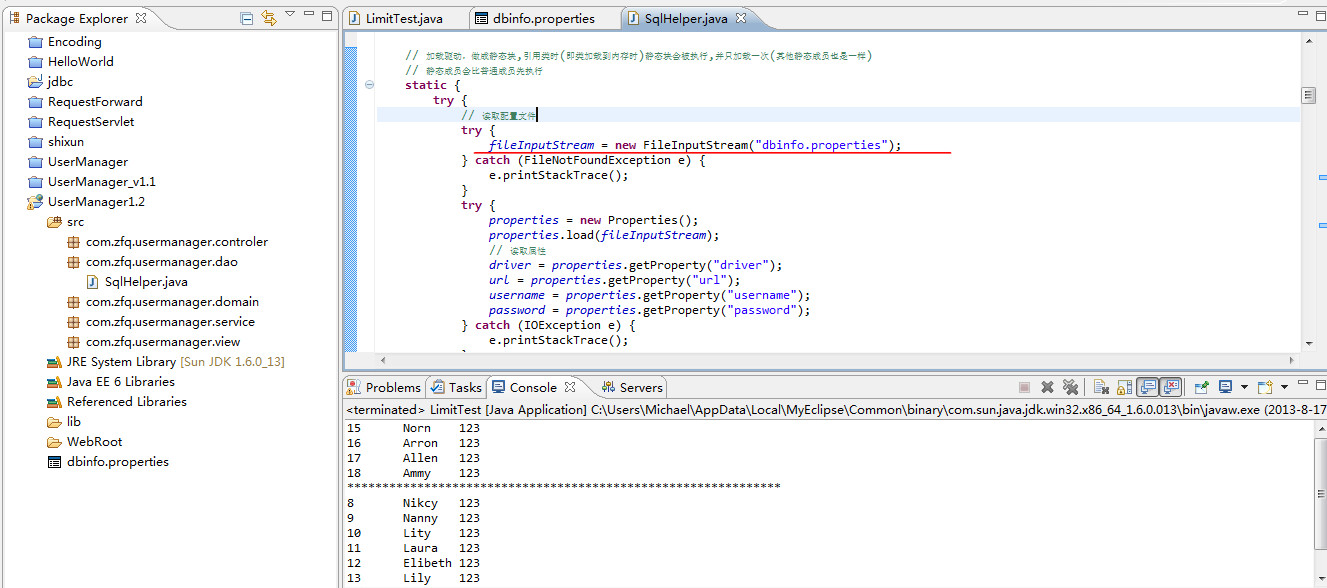This screenshot has height=588, width=1327.
Task: Close the Package Explorer view tab
Action: 141,18
